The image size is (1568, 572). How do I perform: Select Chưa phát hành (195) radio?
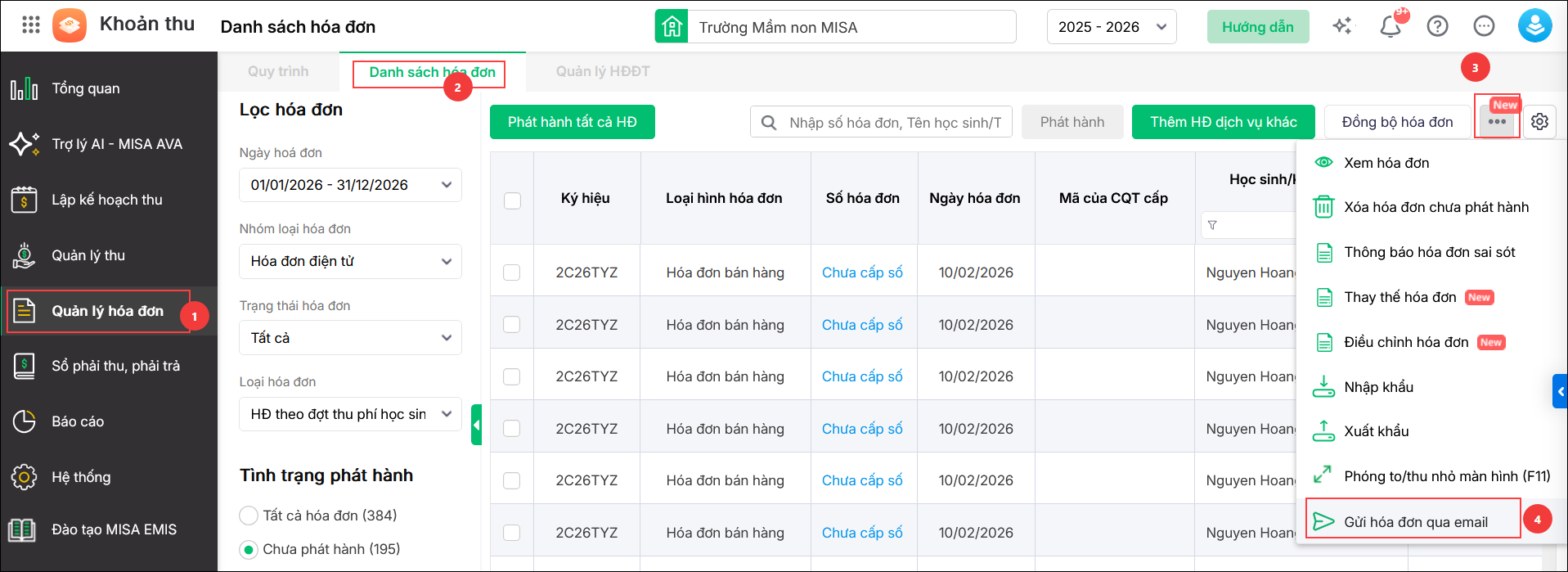click(249, 549)
